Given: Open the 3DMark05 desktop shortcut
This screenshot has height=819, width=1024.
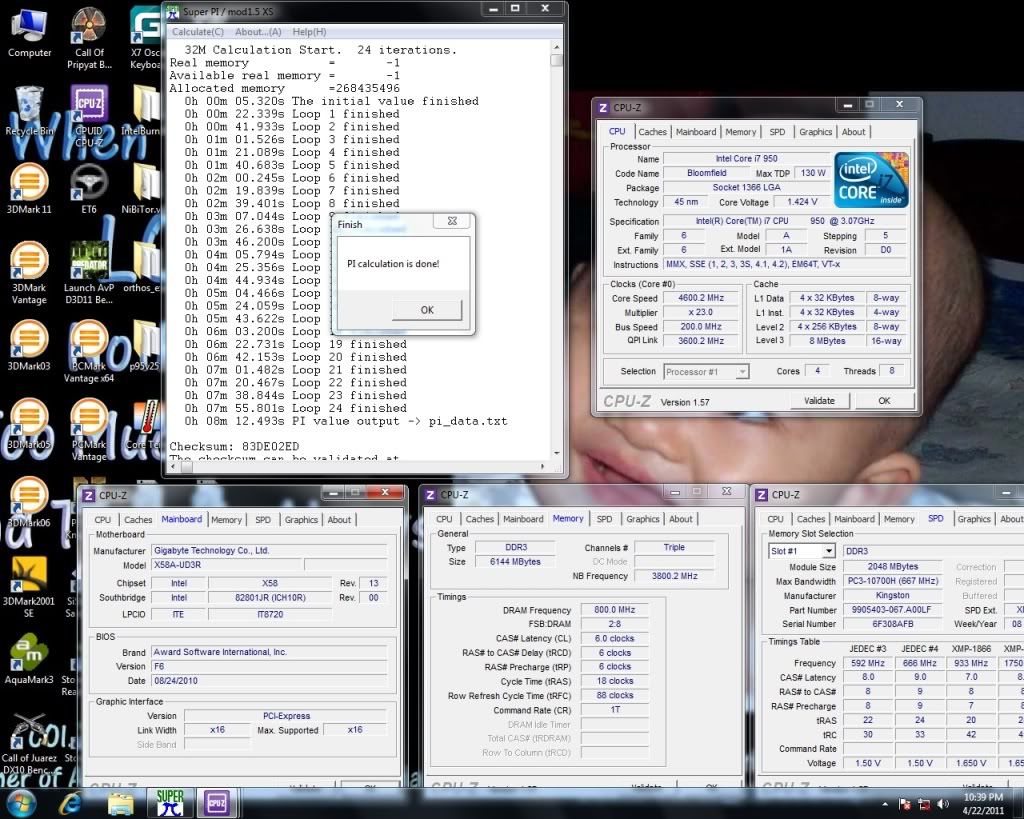Looking at the screenshot, I should [x=29, y=425].
